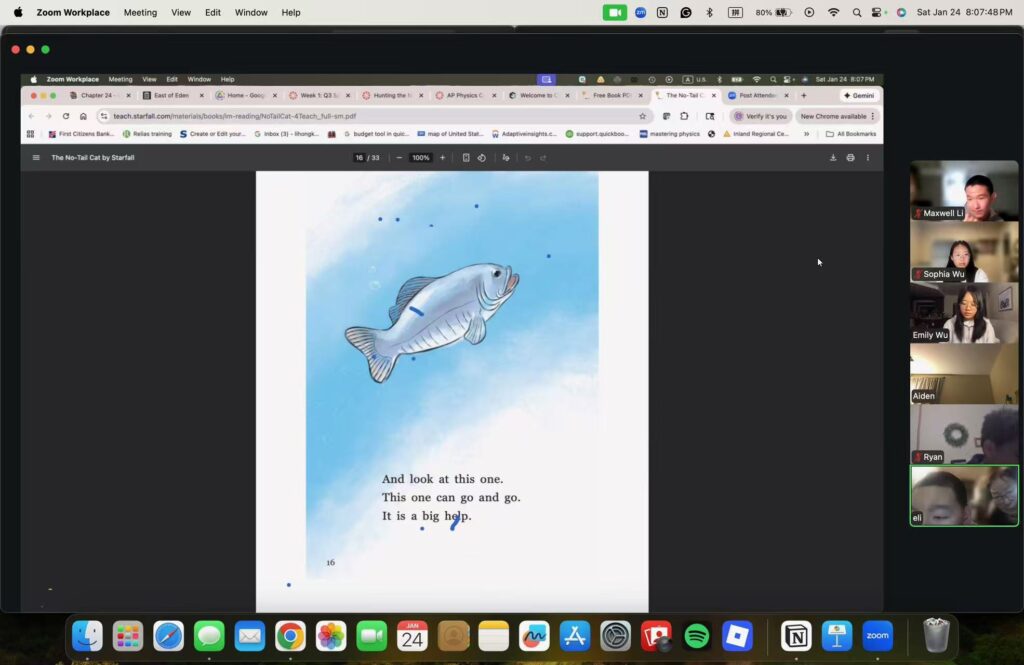Click the New Chrome available button
Viewport: 1024px width, 665px height.
click(834, 116)
